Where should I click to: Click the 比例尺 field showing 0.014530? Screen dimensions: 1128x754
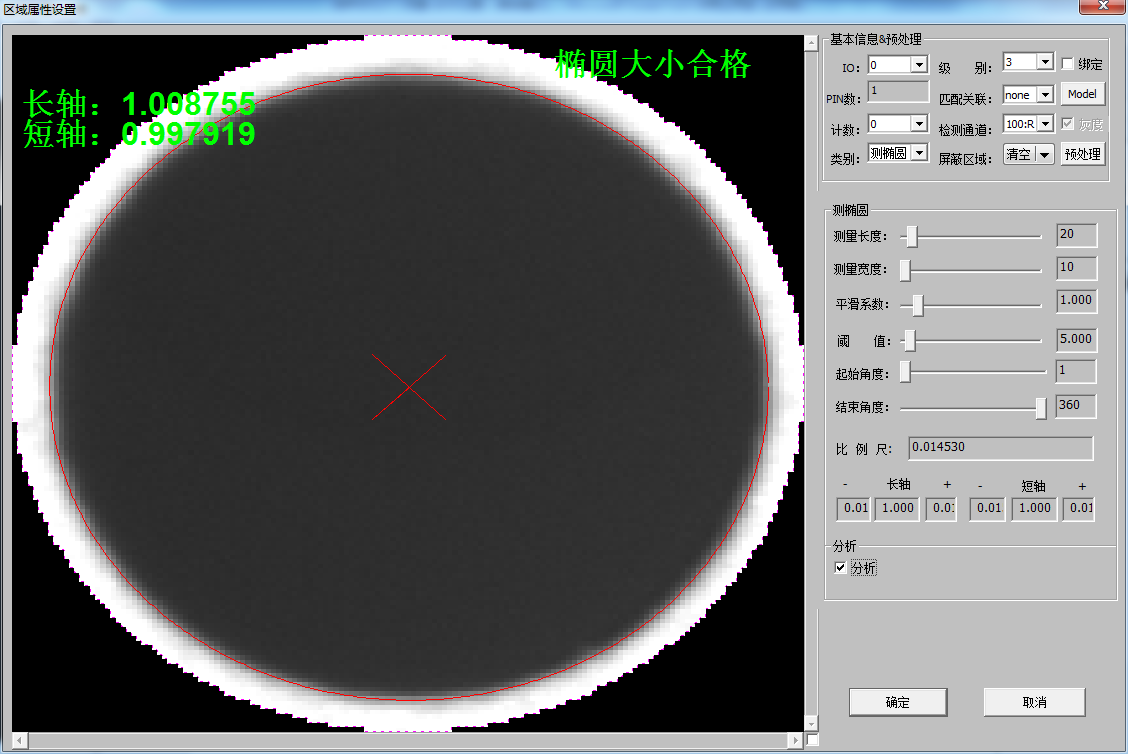[1001, 448]
